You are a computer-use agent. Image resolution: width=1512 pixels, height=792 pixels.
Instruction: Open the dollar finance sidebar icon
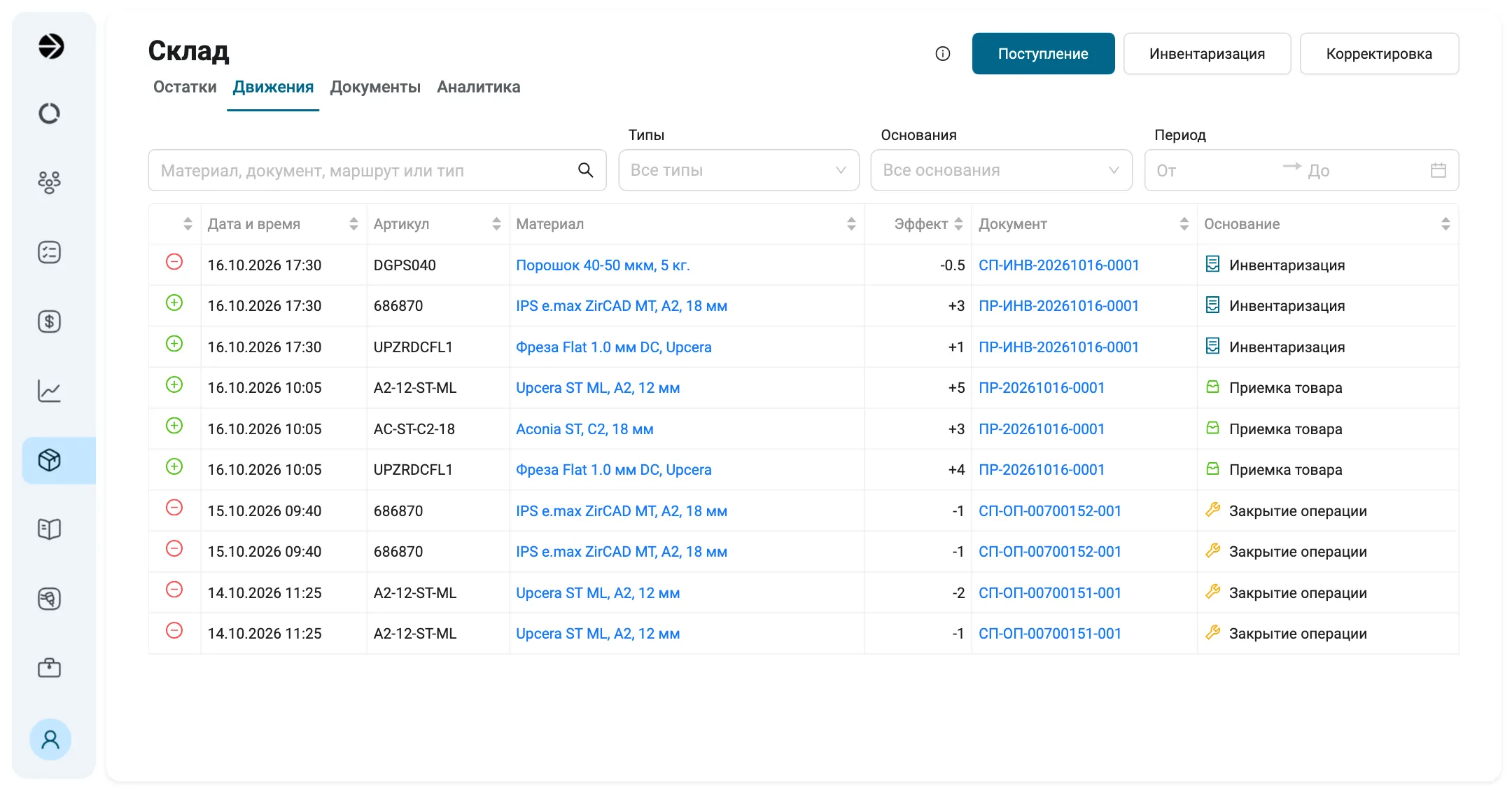coord(49,321)
